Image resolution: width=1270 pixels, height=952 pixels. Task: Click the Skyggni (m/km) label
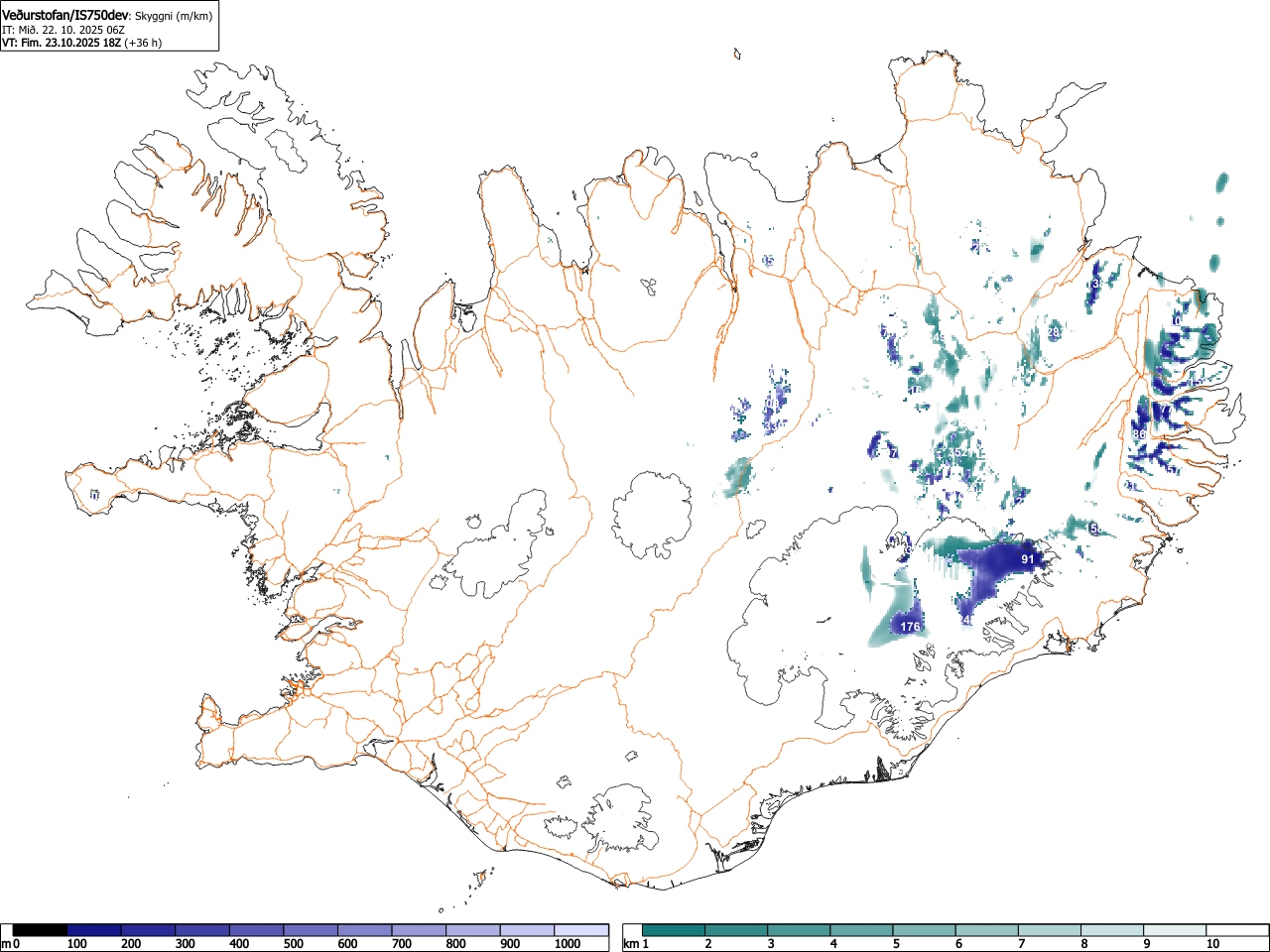point(174,16)
